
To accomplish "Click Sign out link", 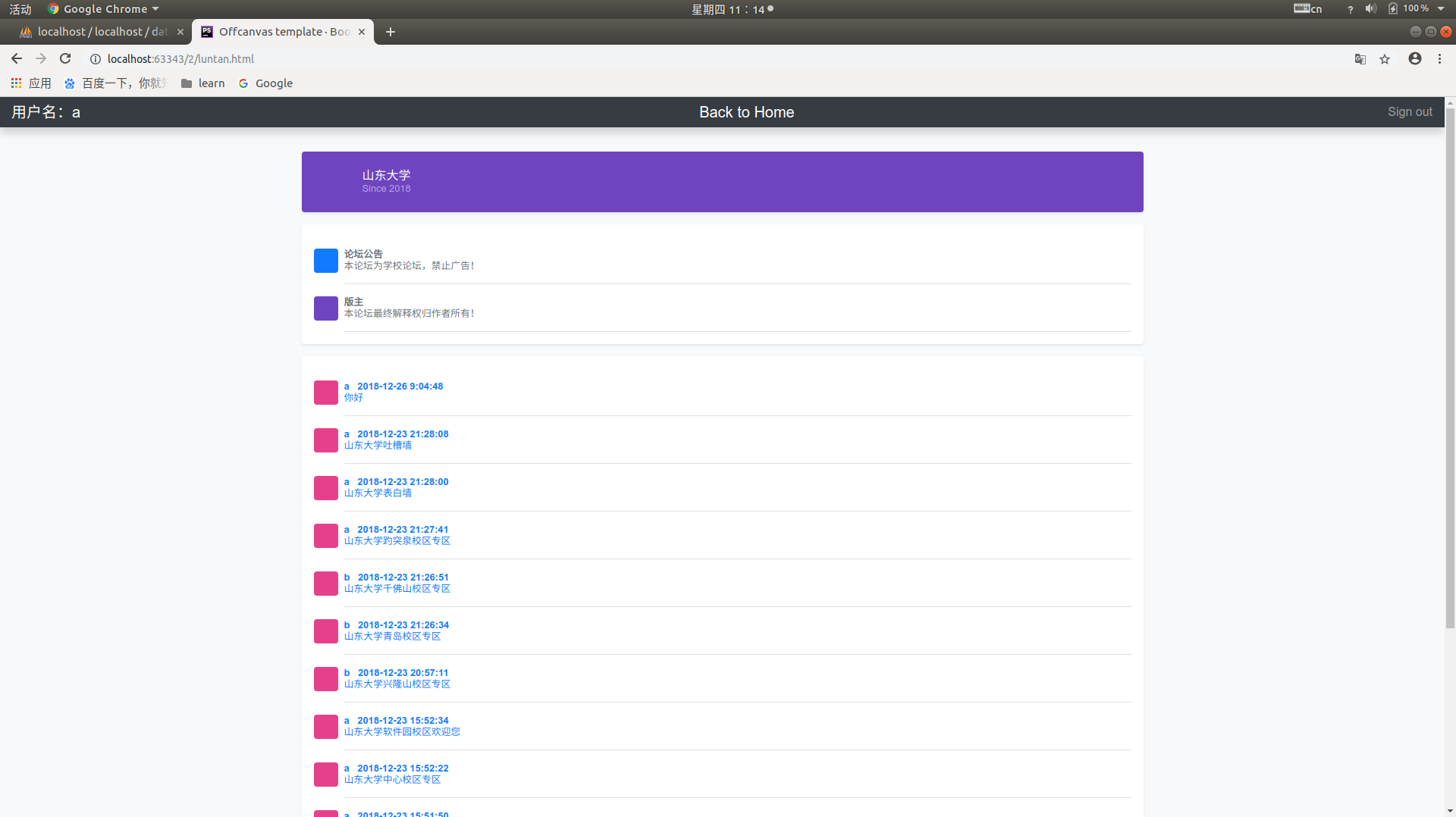I will click(1410, 112).
